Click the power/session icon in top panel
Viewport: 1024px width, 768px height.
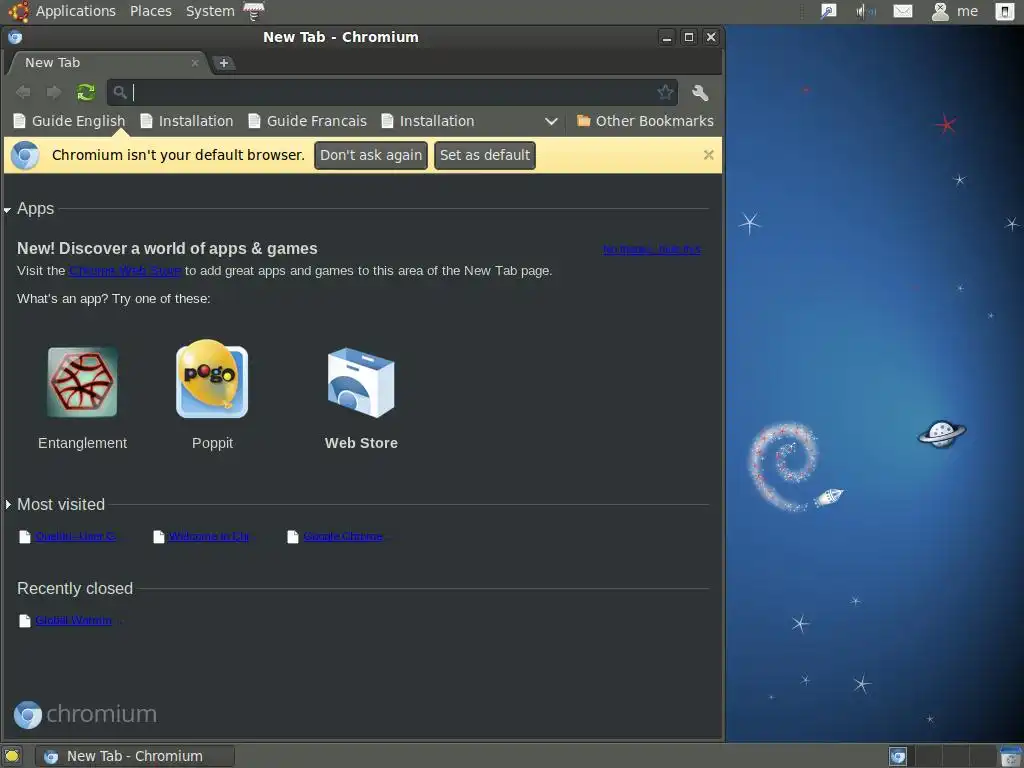coord(1004,11)
